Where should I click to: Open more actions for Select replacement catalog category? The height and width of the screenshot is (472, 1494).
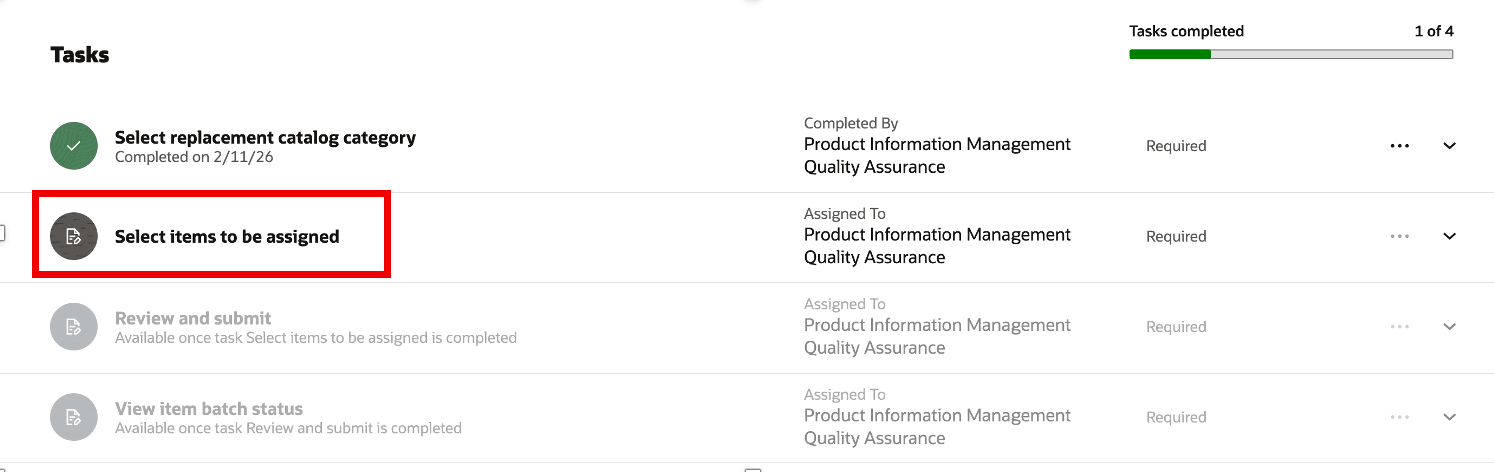(x=1399, y=146)
